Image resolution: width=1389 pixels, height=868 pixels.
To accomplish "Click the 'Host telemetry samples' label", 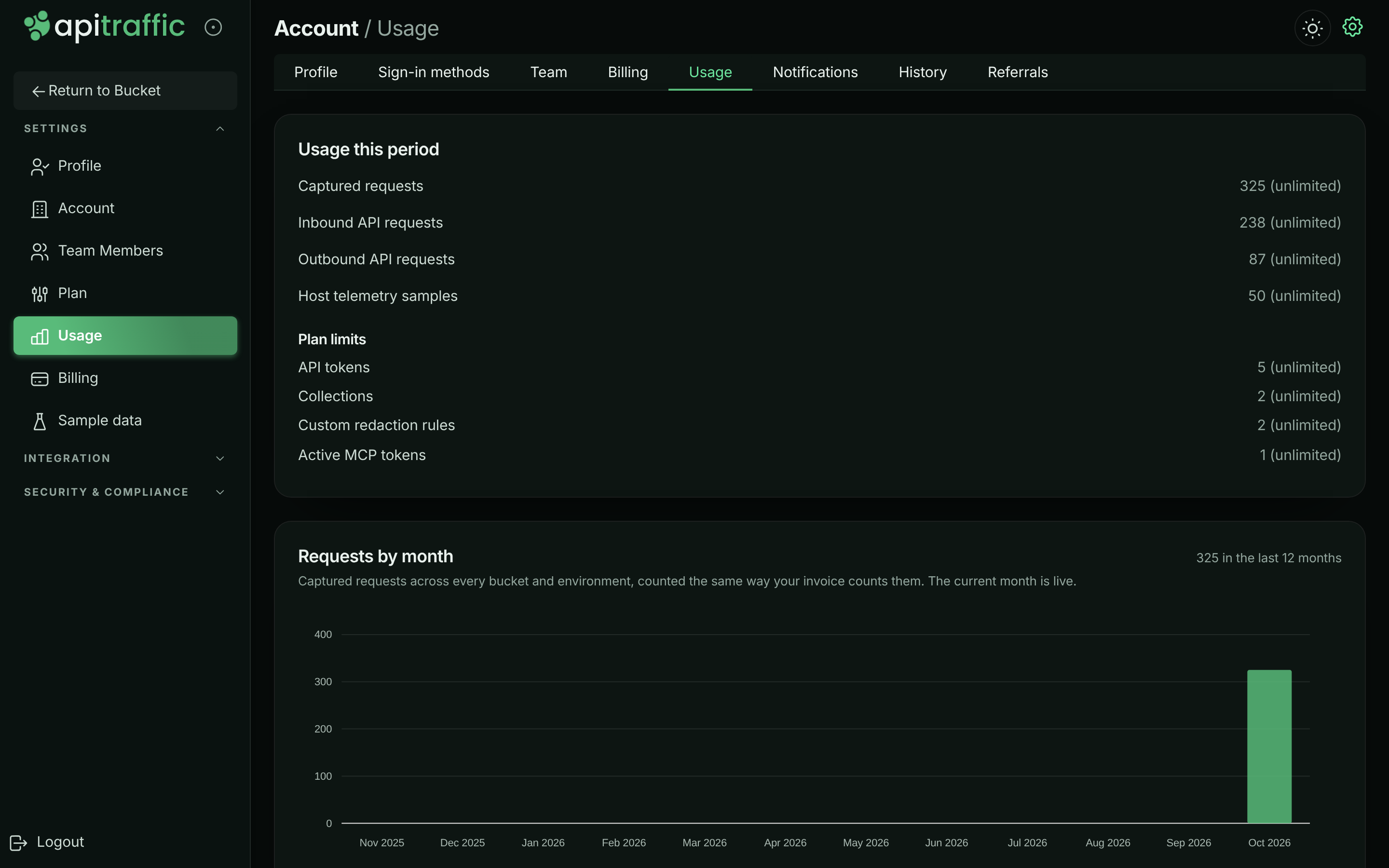I will click(378, 296).
